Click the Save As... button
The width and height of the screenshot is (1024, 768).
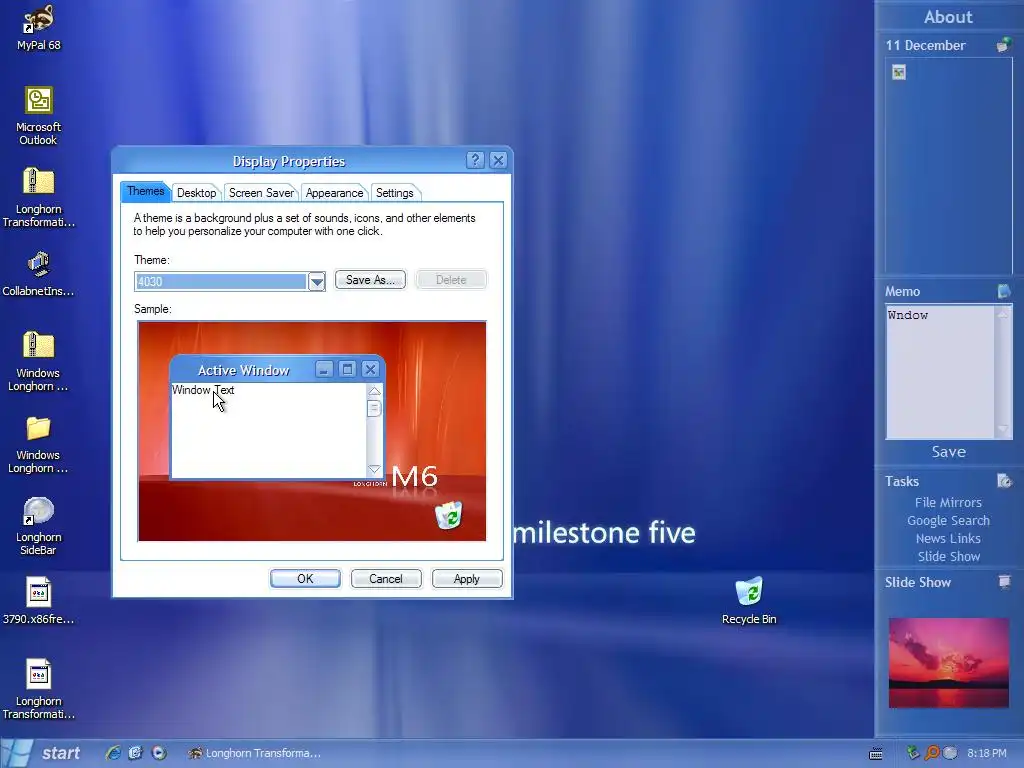(x=370, y=280)
